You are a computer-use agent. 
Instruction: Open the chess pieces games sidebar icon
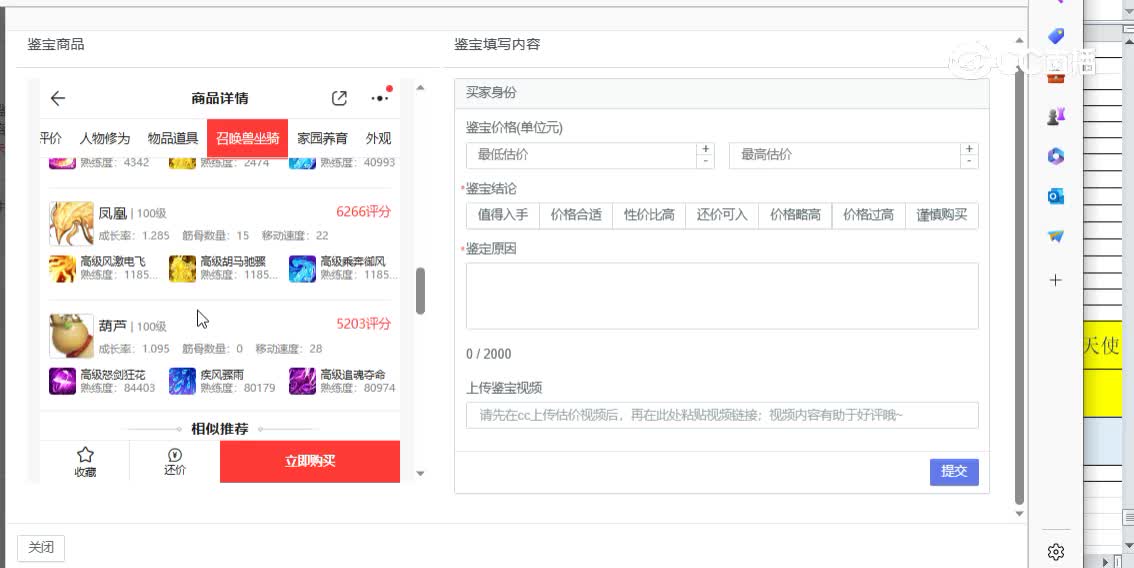tap(1056, 116)
